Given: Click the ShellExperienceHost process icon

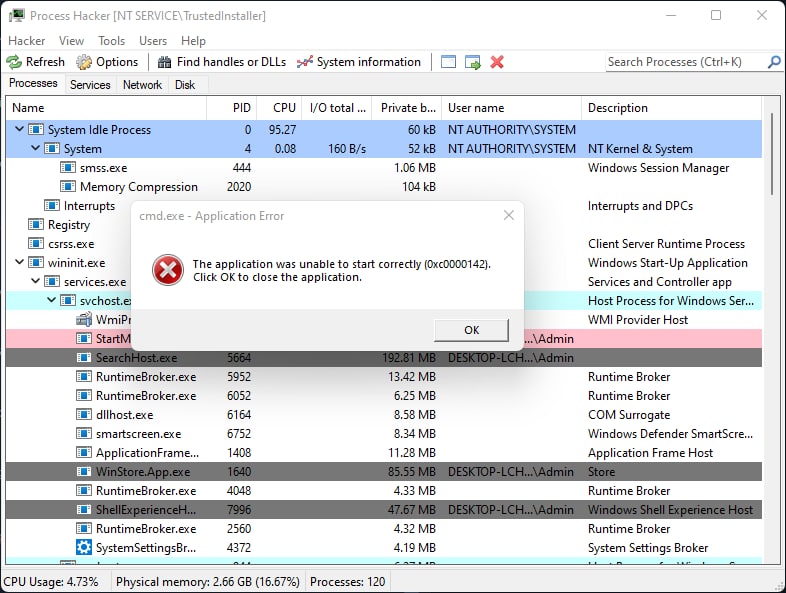Looking at the screenshot, I should [x=84, y=510].
